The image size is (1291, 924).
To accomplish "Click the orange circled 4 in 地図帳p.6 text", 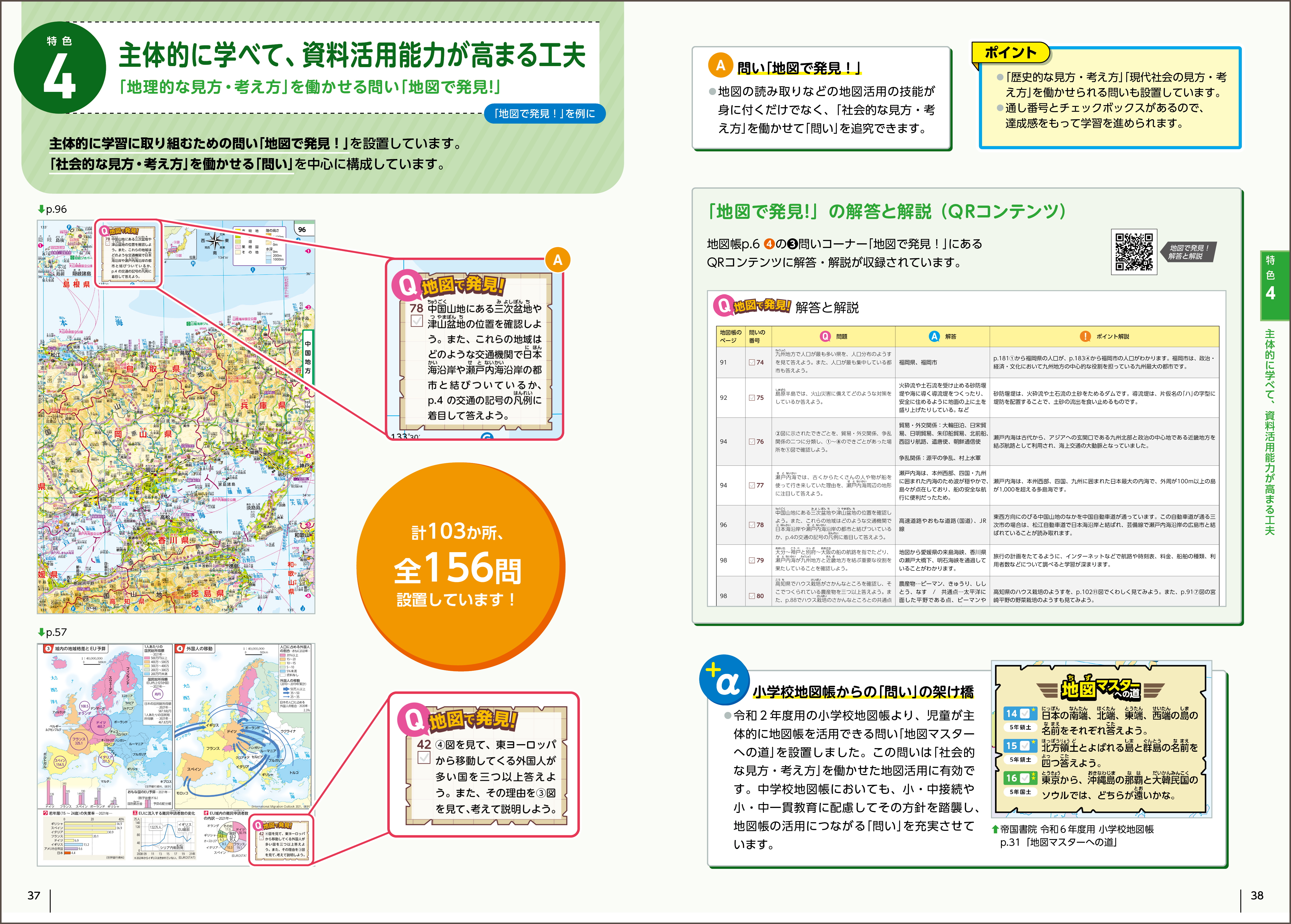I will click(769, 244).
